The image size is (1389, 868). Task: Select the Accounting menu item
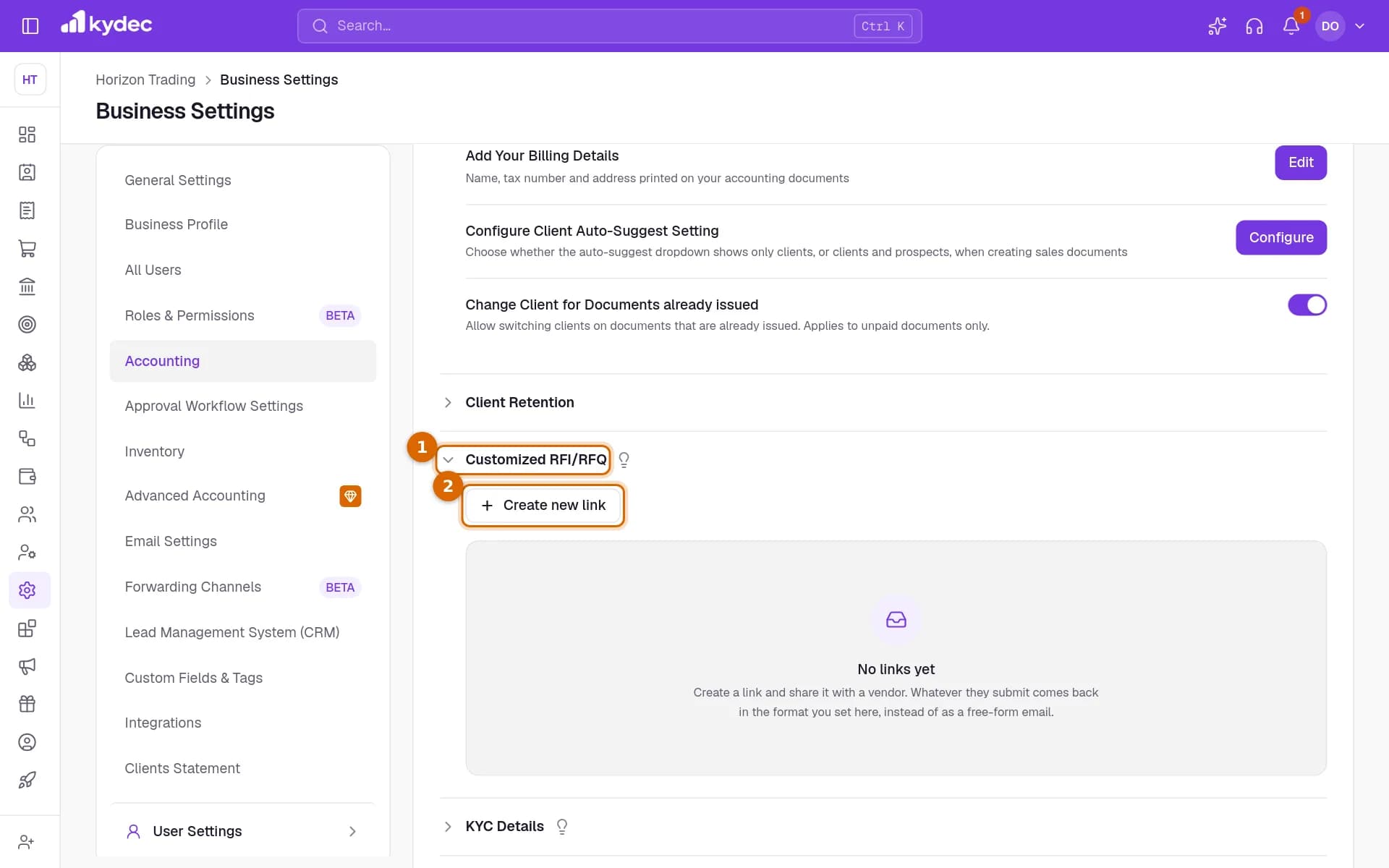[243, 361]
